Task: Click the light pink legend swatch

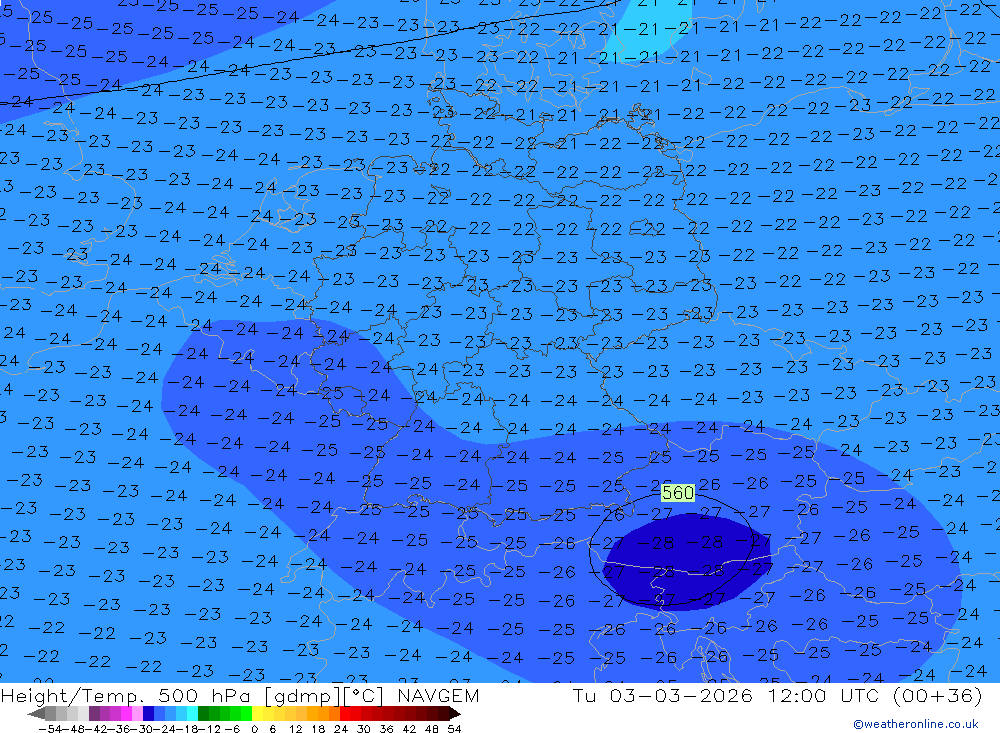Action: [x=137, y=714]
